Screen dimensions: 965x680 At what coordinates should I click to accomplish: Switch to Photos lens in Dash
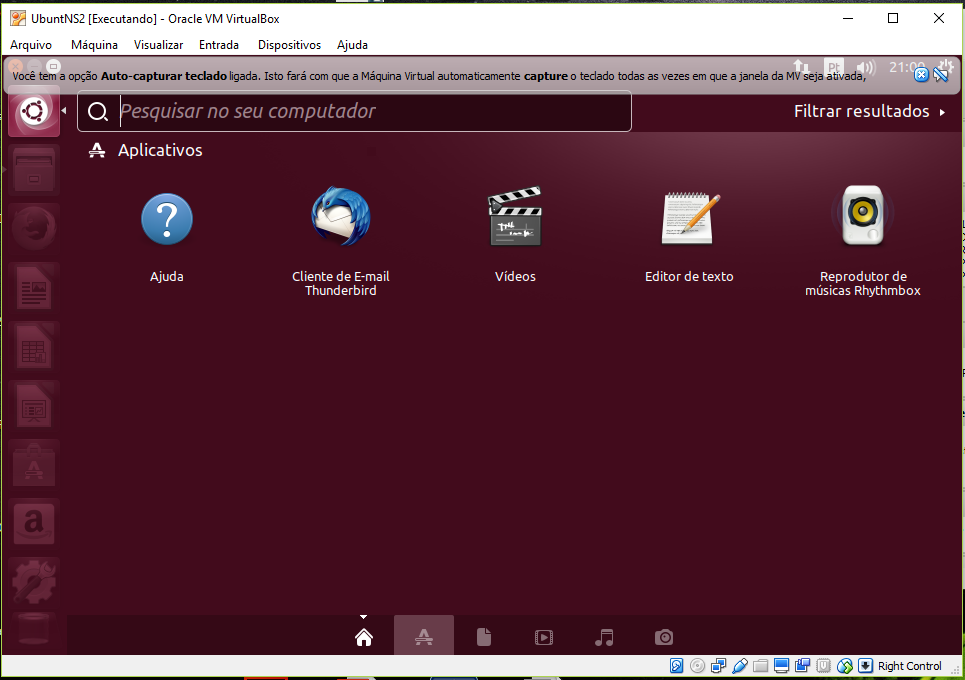point(663,637)
